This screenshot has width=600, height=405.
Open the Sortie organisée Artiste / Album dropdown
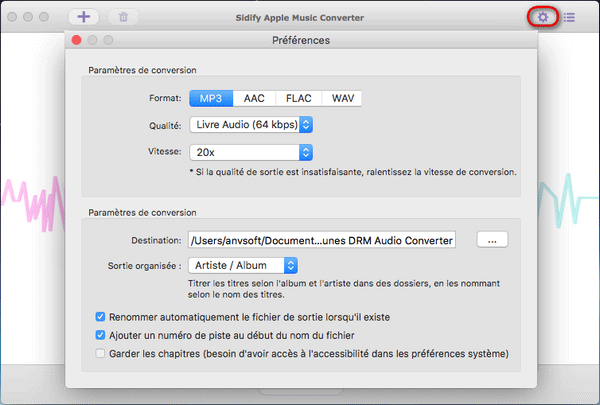coord(243,265)
